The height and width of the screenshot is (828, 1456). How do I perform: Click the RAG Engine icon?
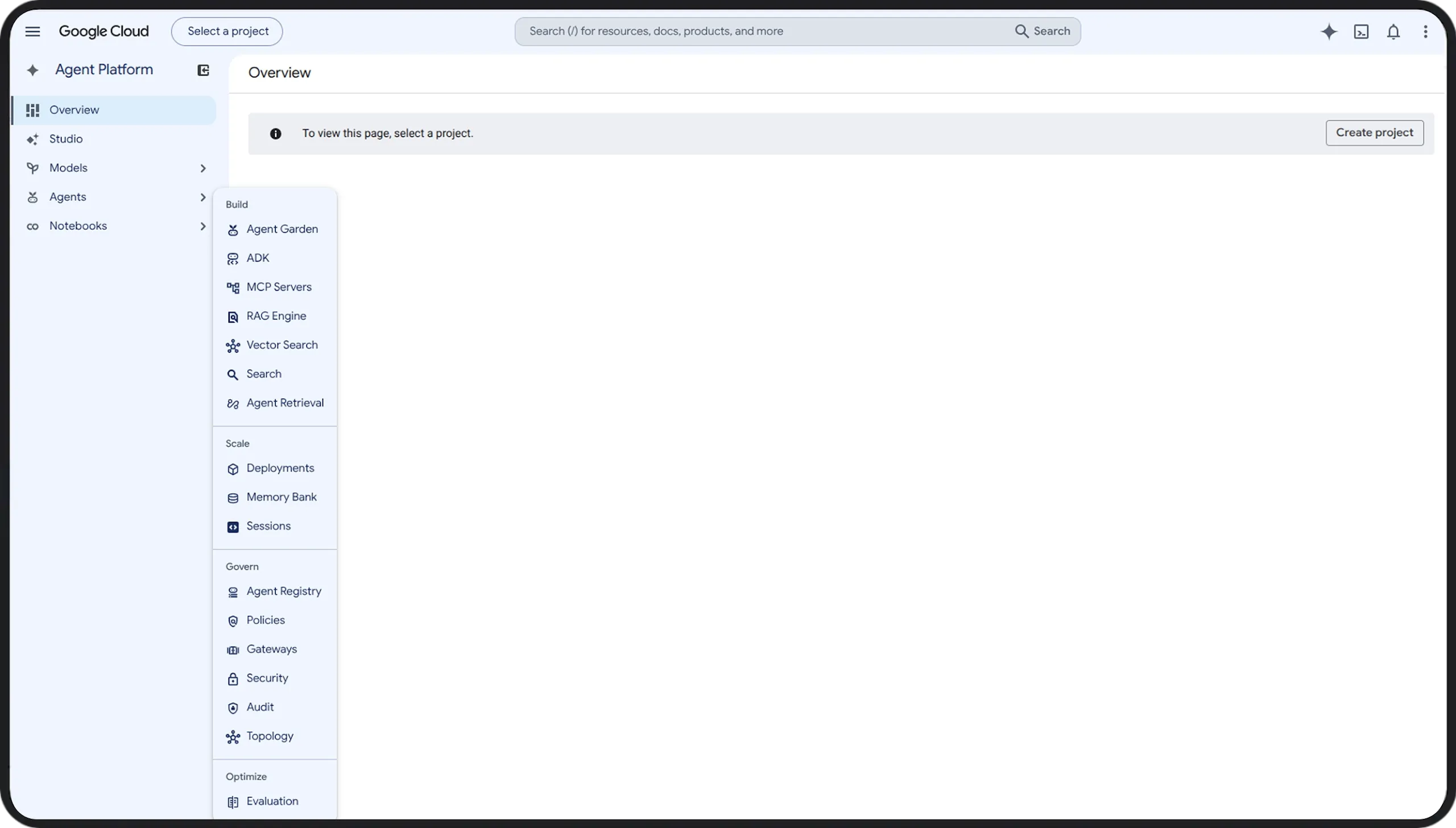coord(233,317)
